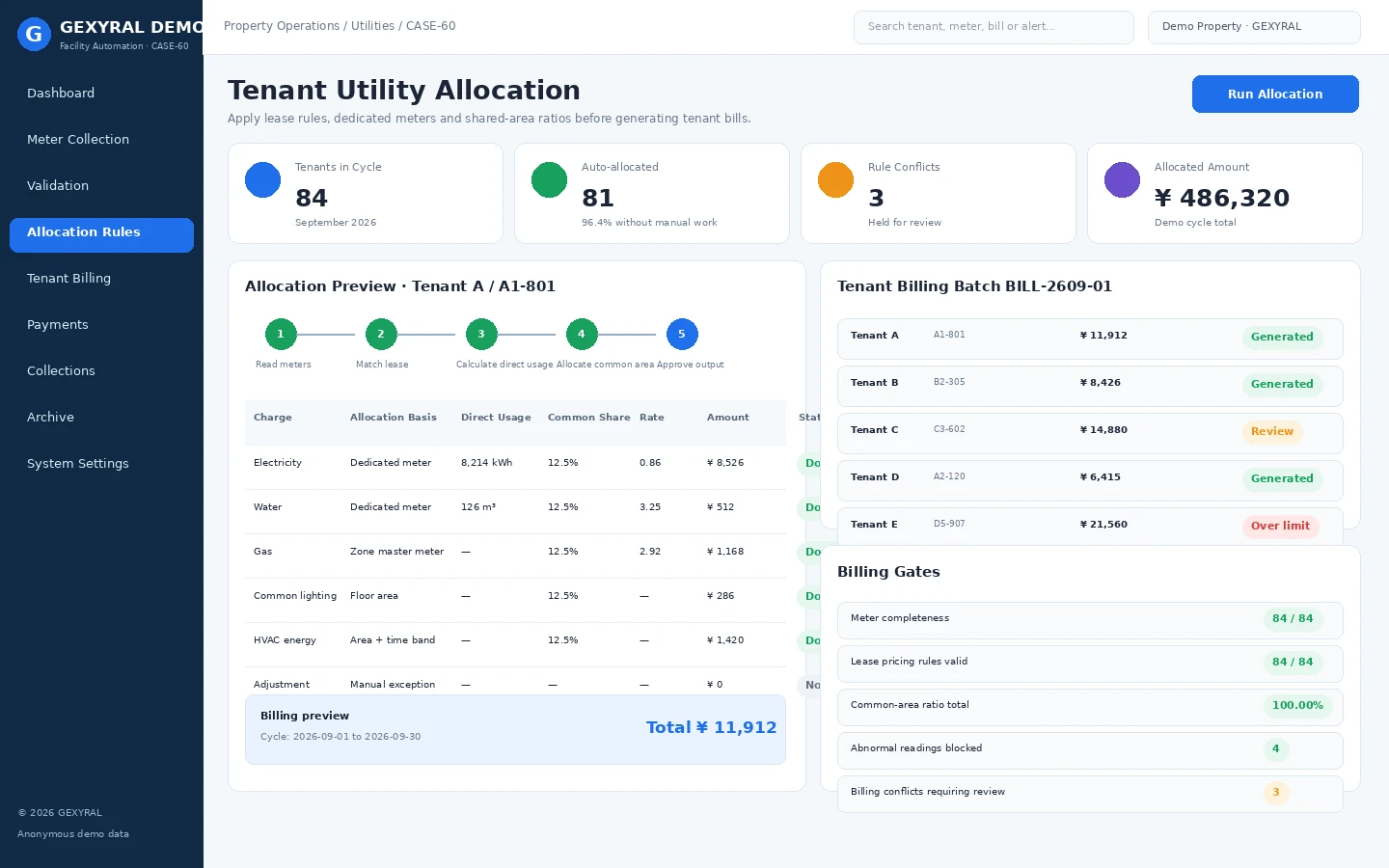Viewport: 1389px width, 868px height.
Task: Click the Review badge for Tenant C
Action: 1272,431
